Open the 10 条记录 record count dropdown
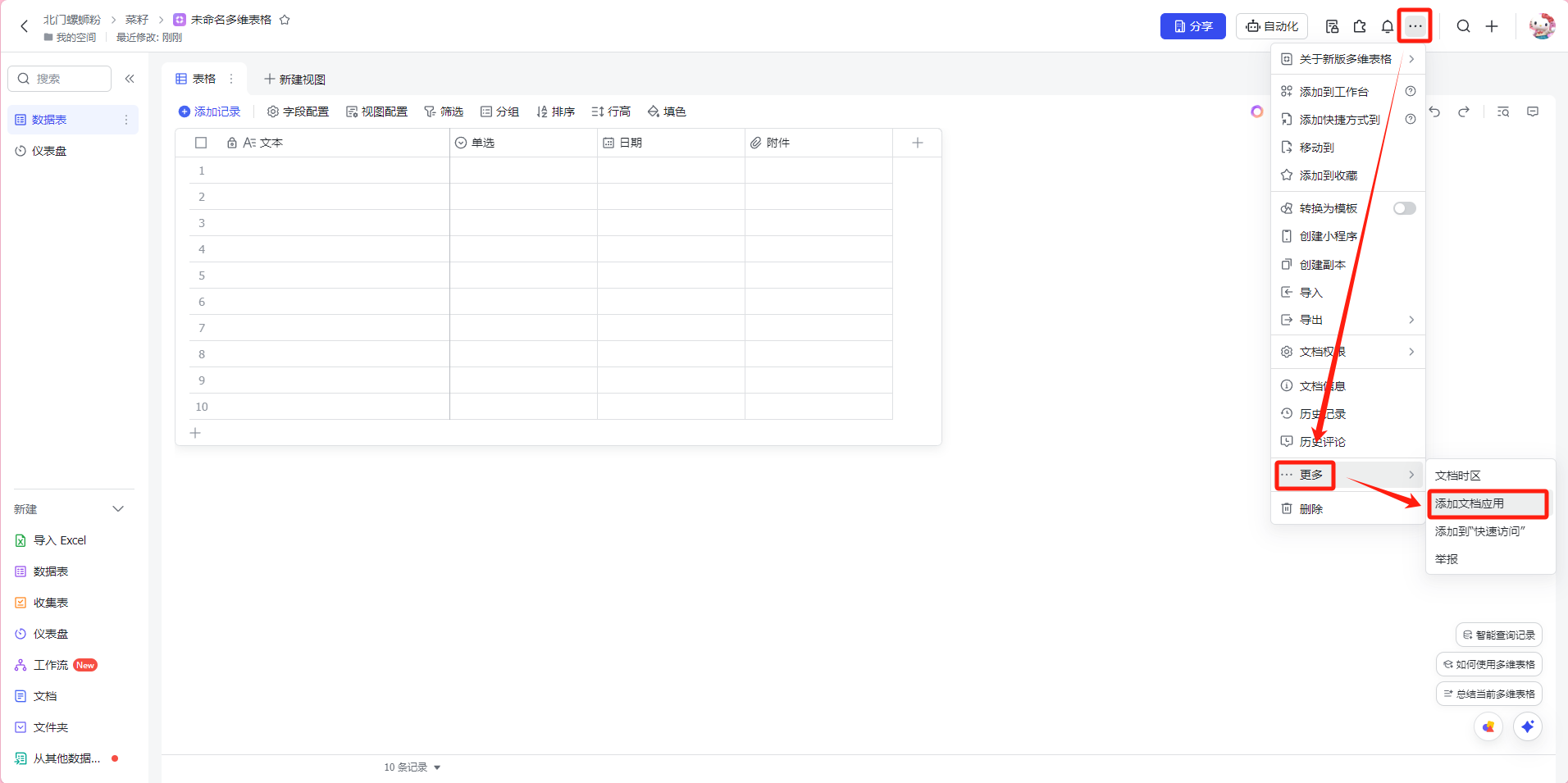This screenshot has width=1568, height=783. coord(413,767)
